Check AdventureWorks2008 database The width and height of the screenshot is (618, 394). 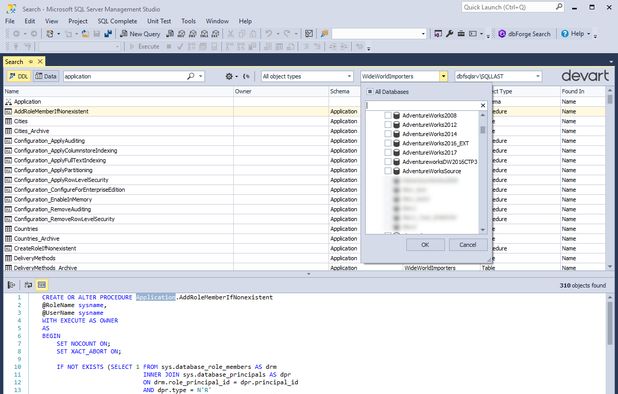388,115
